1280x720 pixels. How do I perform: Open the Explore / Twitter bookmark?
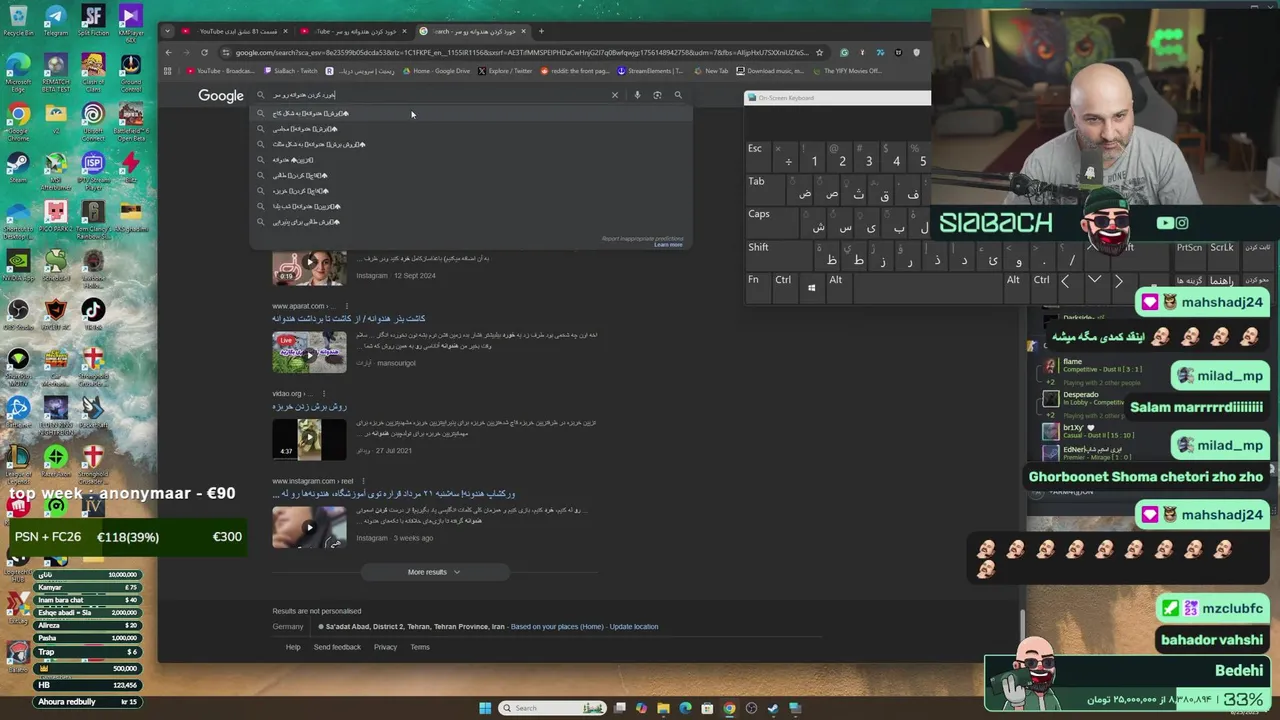click(506, 71)
